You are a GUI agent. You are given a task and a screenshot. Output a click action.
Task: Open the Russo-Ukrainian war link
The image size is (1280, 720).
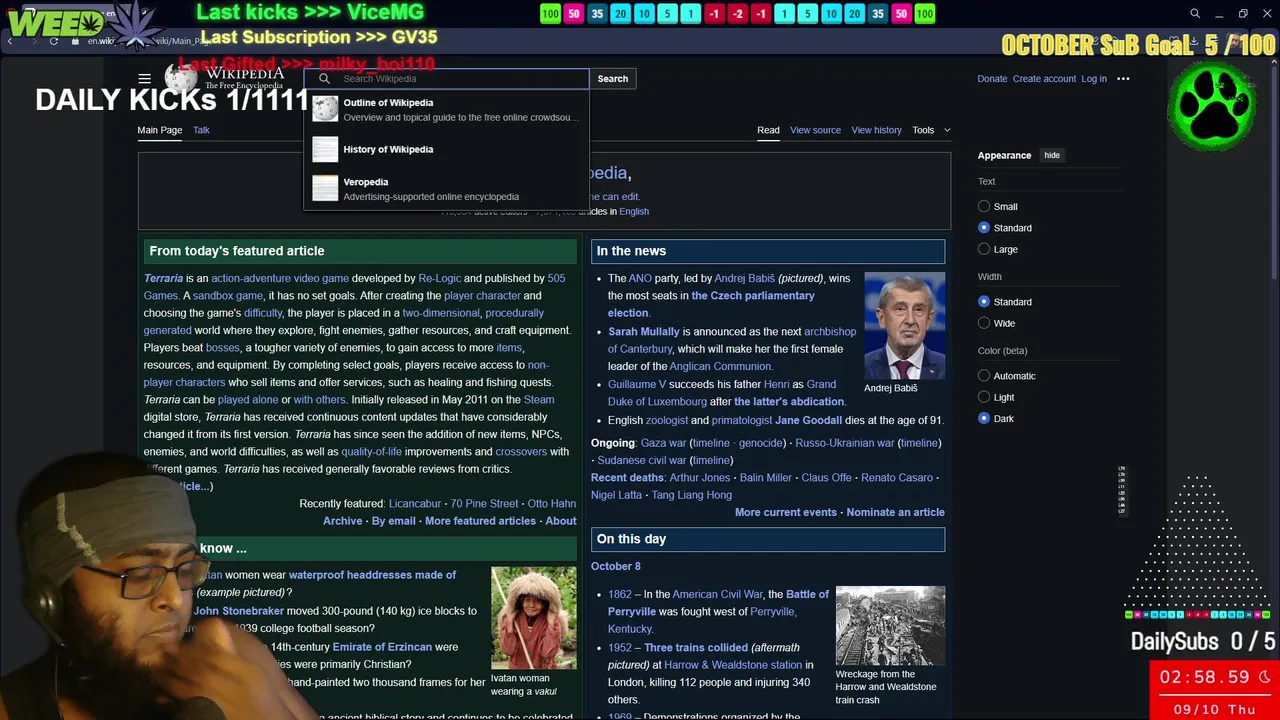845,443
